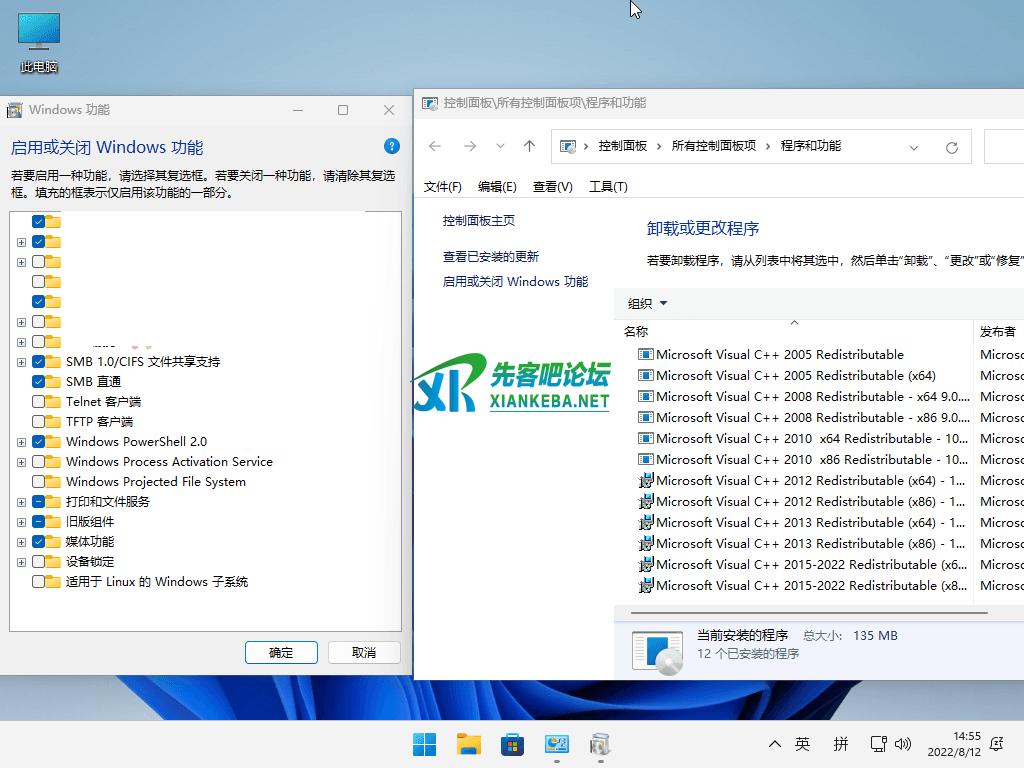Enable 适用于 Linux 的 Windows 子系统 checkbox
1024x768 pixels.
point(39,581)
